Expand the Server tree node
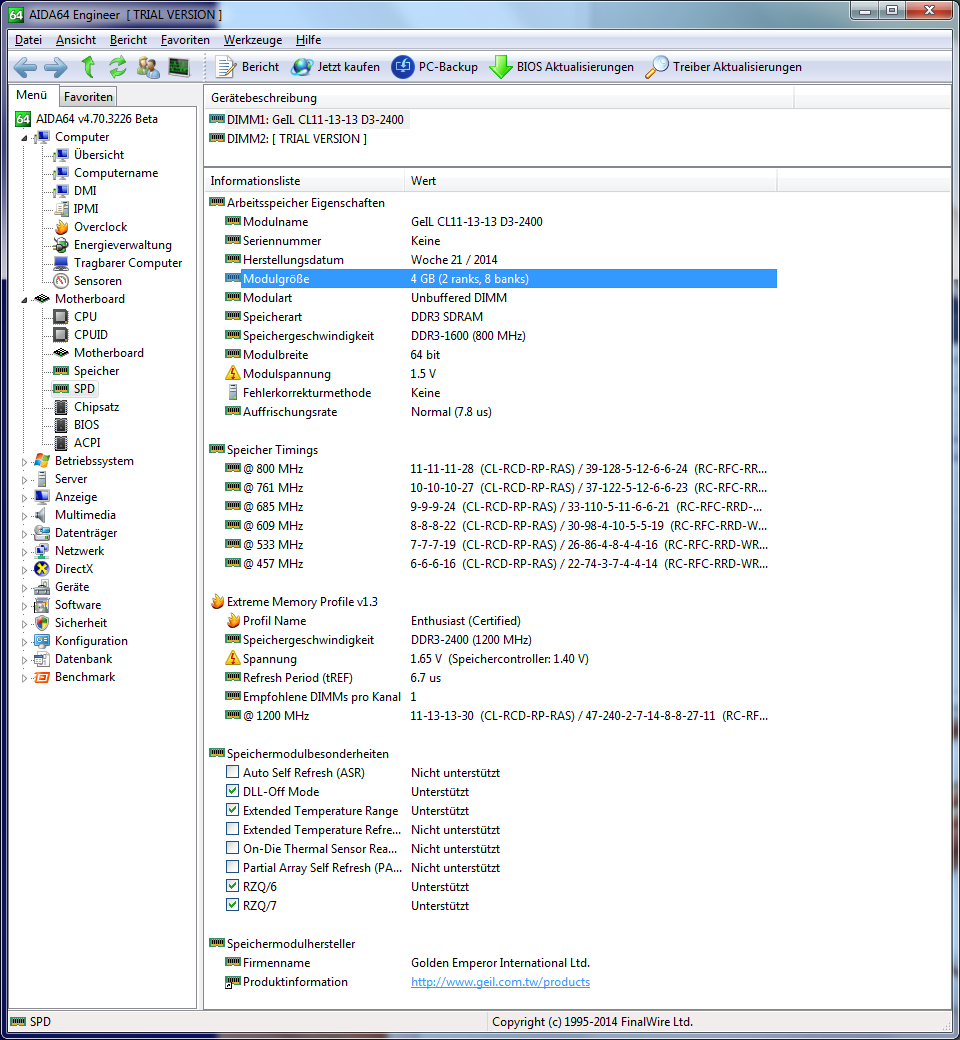Screen dimensions: 960x1040 (25, 480)
